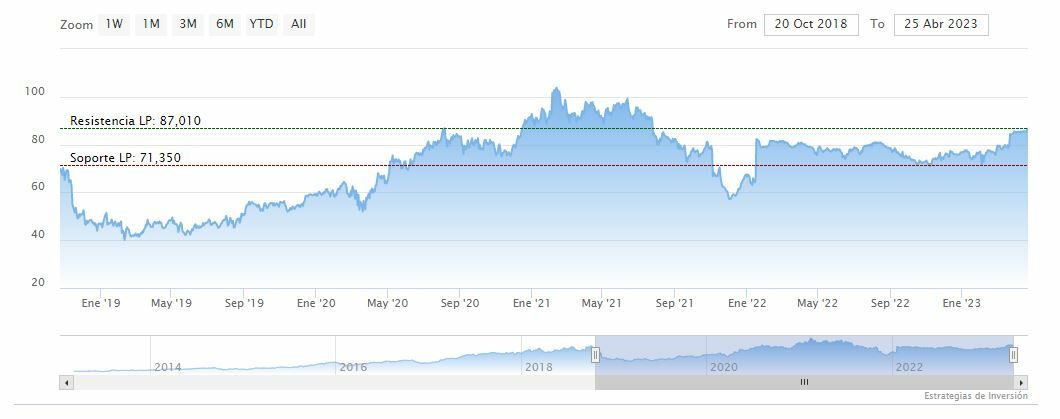This screenshot has width=1060, height=419.
Task: Click the 2014 area in the navigator
Action: 168,366
